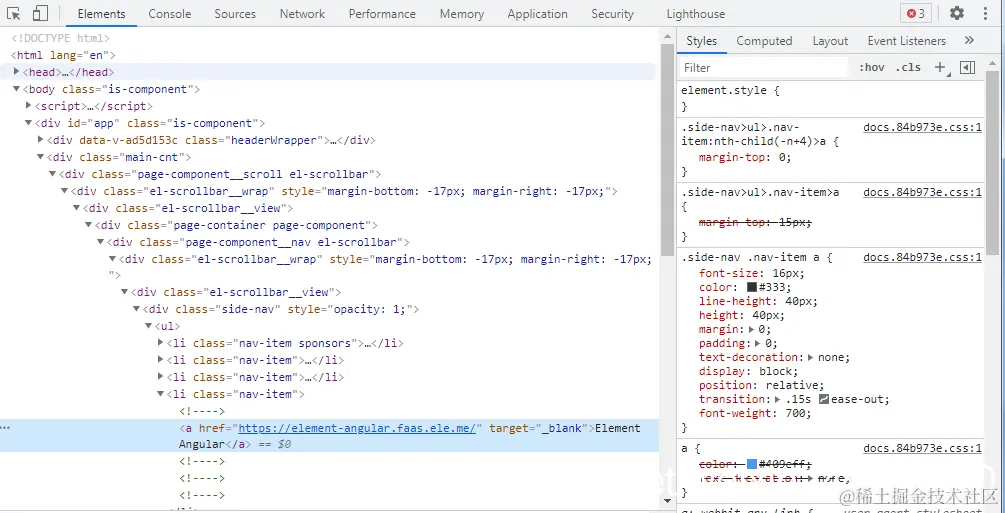The image size is (1005, 513).
Task: Click the ellipsis beside the selected node
Action: coord(6,428)
